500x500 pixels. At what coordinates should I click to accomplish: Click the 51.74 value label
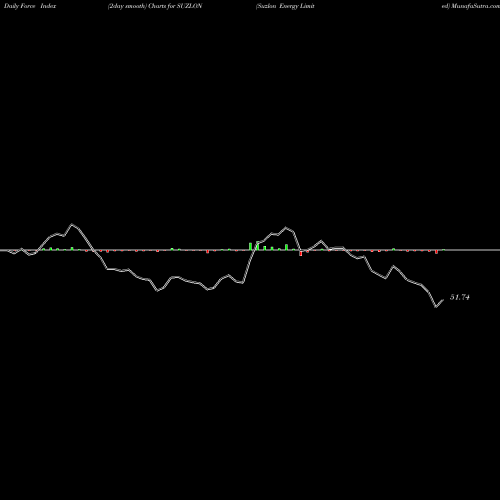pyautogui.click(x=460, y=297)
